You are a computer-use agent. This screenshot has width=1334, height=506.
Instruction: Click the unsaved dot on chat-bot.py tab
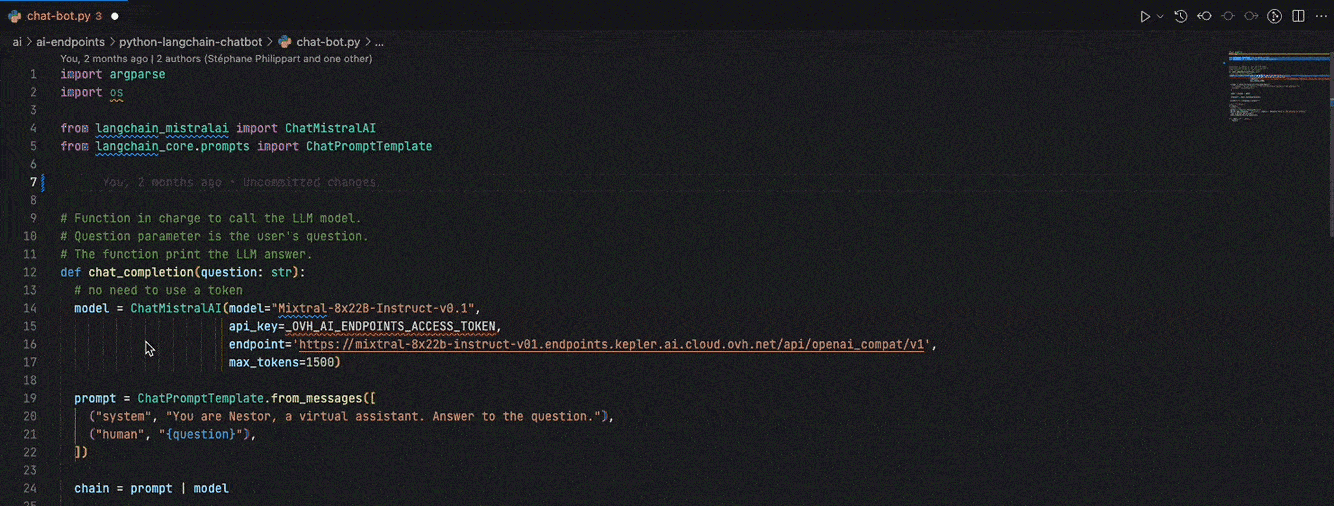pos(115,16)
